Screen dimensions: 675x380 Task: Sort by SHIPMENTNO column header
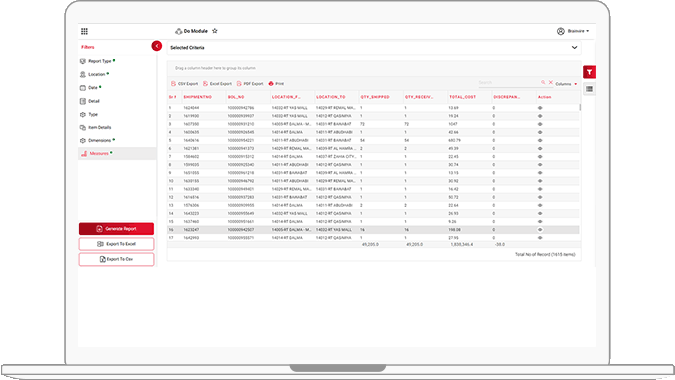[198, 97]
